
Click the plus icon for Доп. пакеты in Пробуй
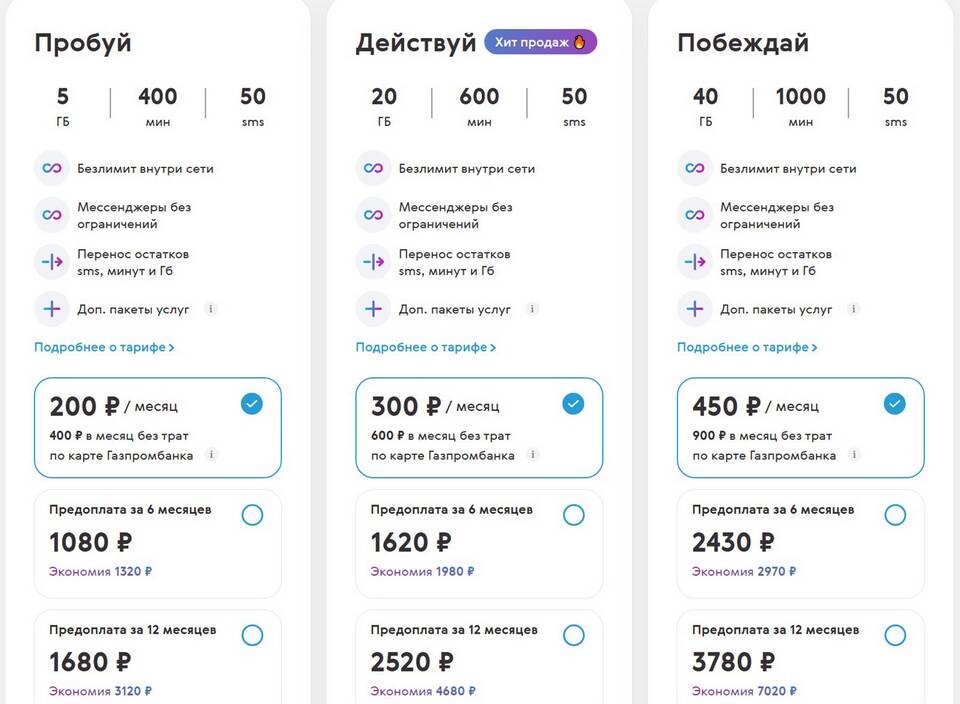51,309
